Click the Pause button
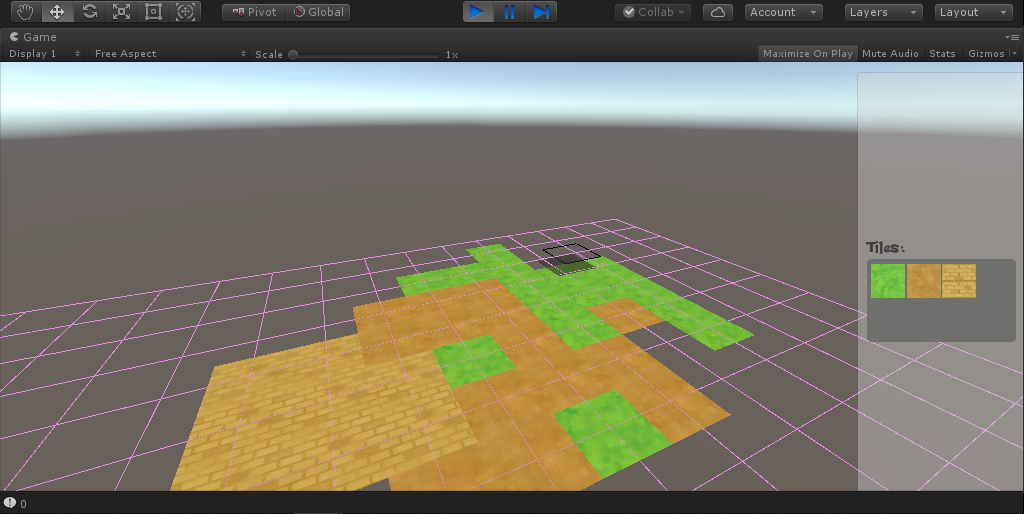Image resolution: width=1024 pixels, height=514 pixels. (509, 12)
